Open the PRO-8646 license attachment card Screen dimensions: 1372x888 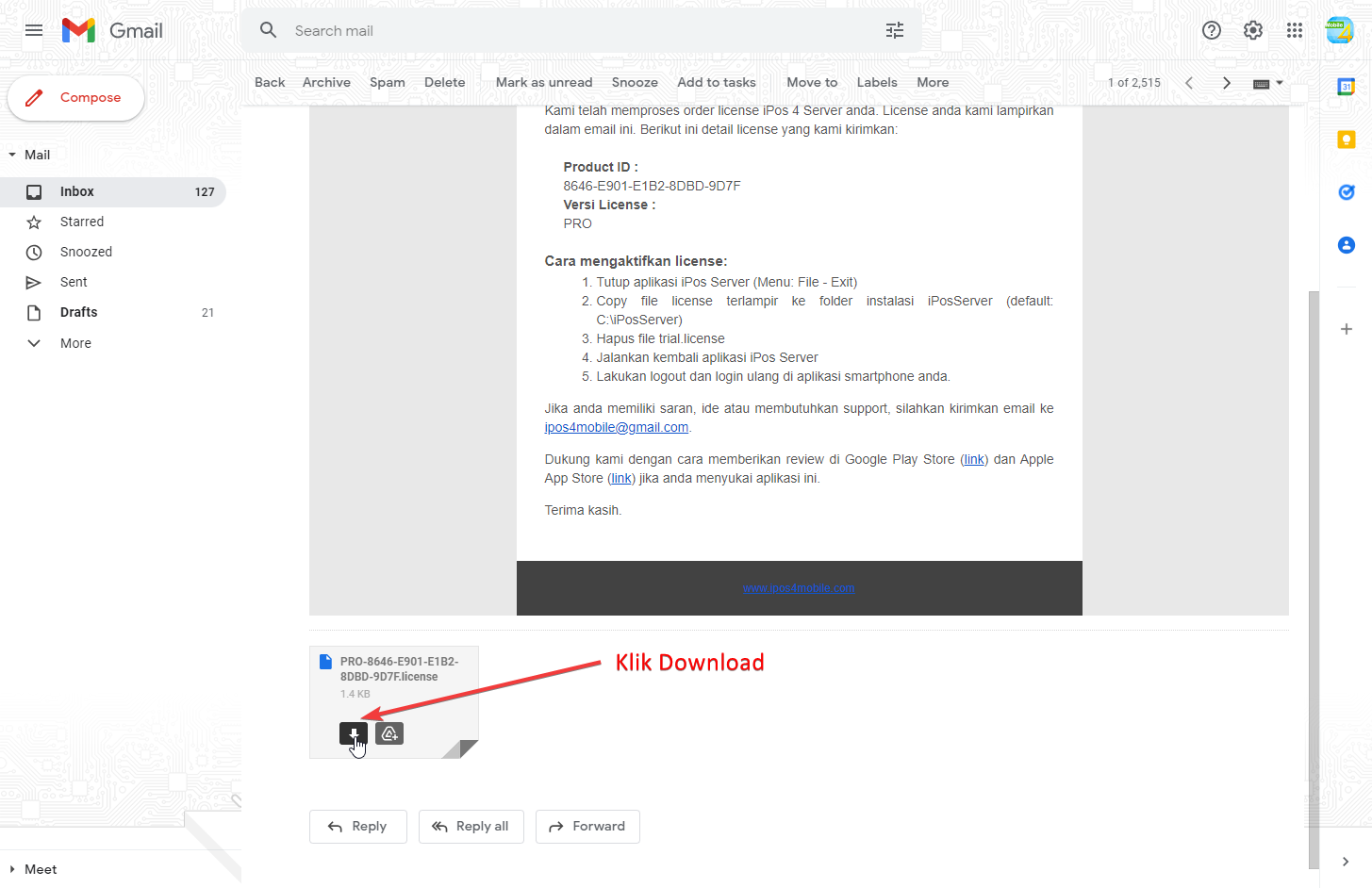(x=394, y=702)
